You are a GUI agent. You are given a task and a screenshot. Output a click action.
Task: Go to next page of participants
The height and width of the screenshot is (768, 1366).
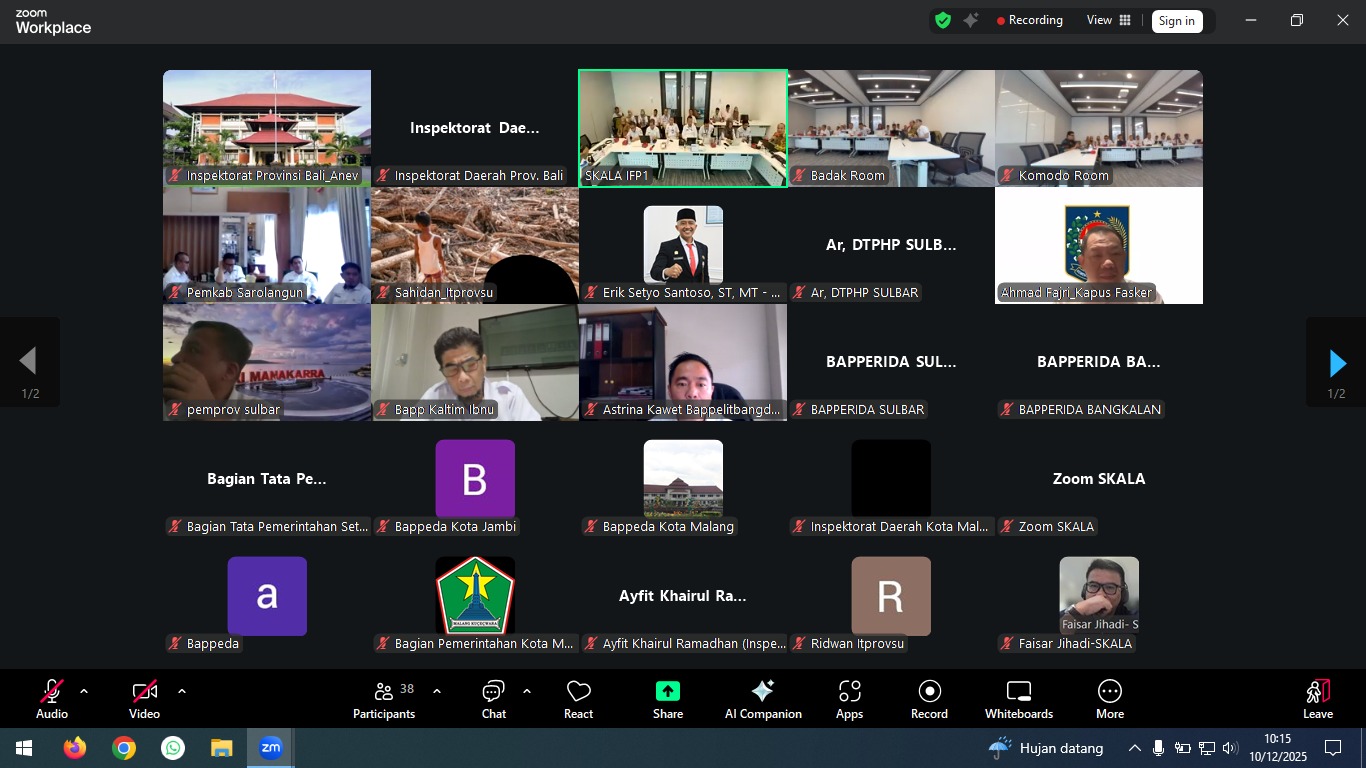1336,362
